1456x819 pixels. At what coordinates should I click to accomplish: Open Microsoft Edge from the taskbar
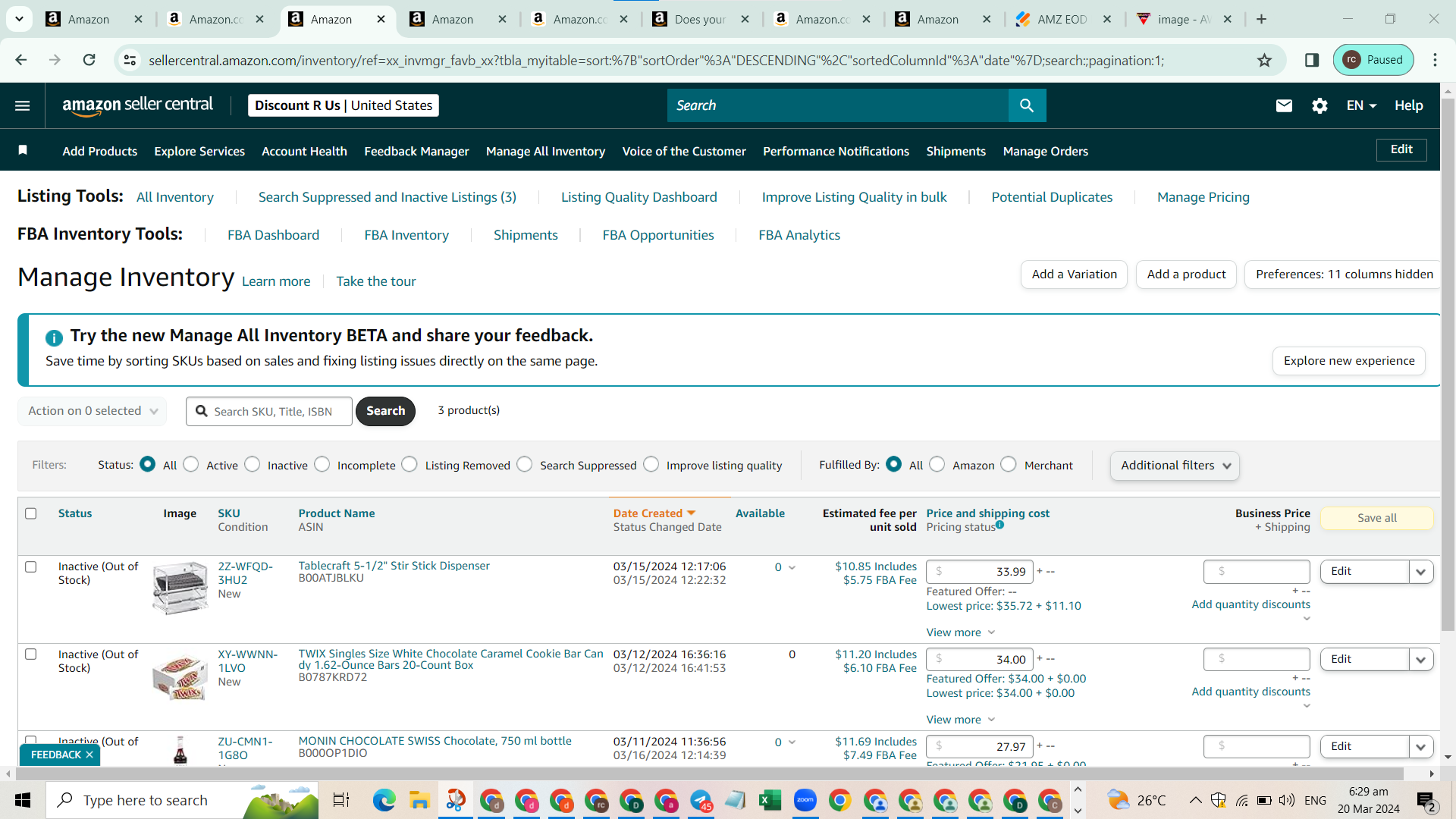click(384, 800)
